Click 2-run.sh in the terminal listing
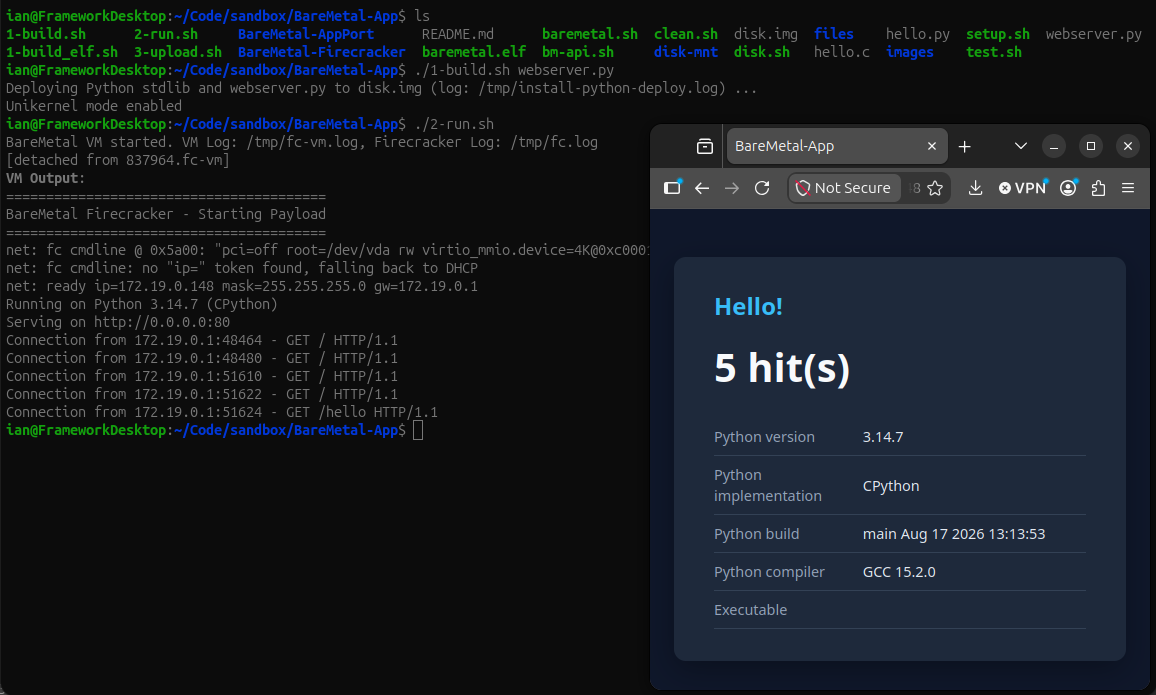The image size is (1156, 695). [166, 34]
